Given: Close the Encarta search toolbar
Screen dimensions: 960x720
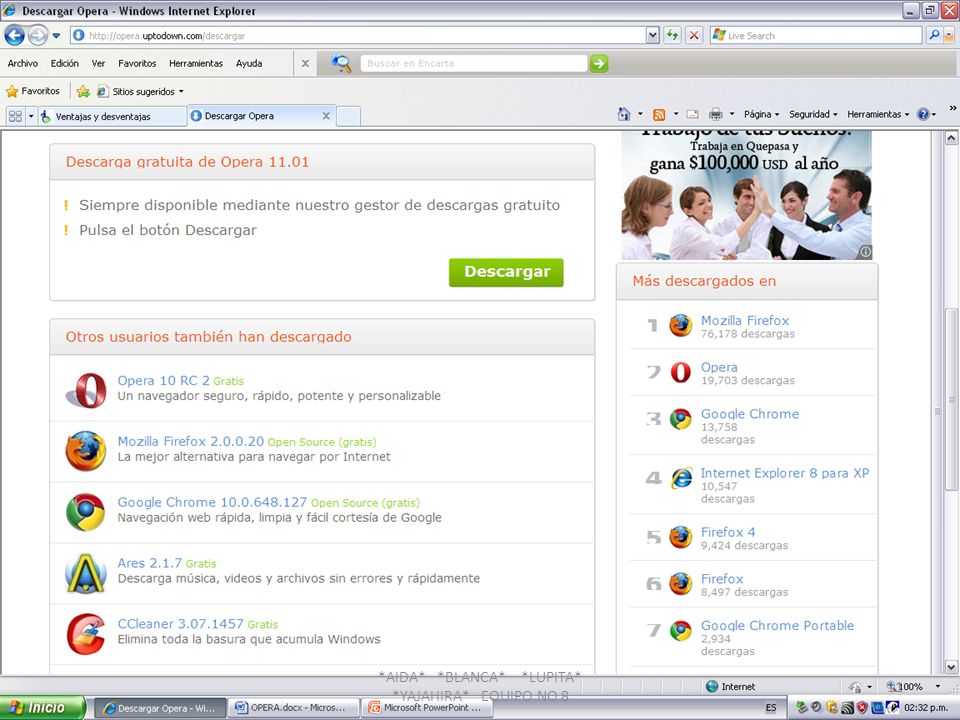Looking at the screenshot, I should 305,63.
